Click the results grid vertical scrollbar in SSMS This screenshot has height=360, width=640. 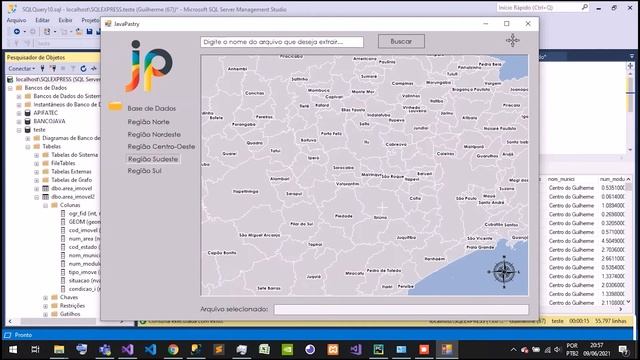pos(629,241)
